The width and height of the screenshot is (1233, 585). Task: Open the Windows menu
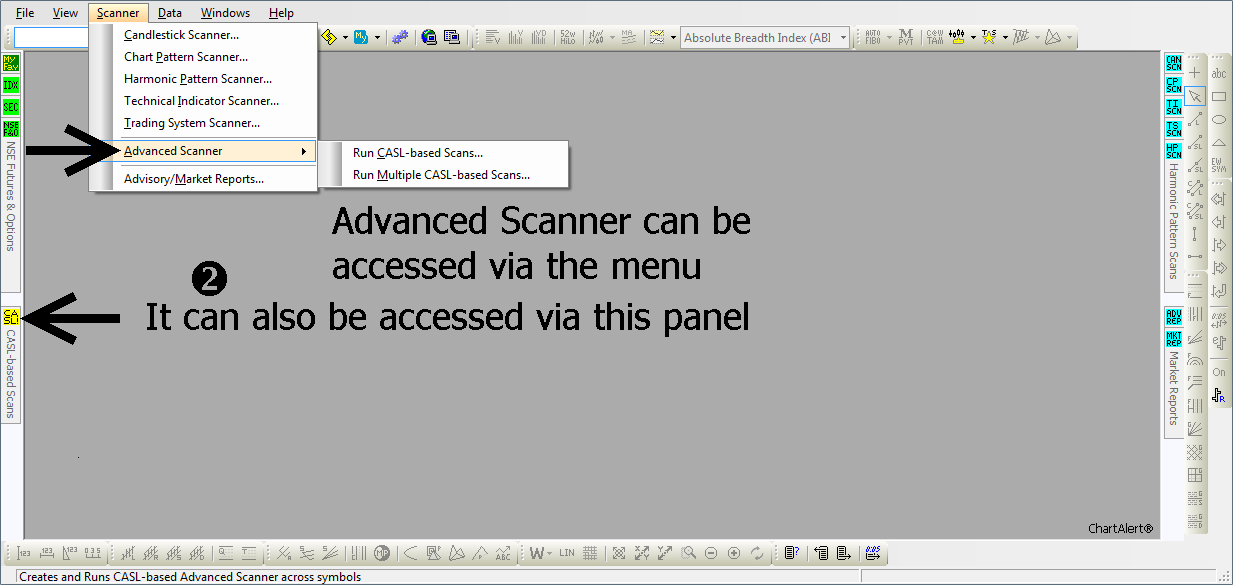point(225,13)
